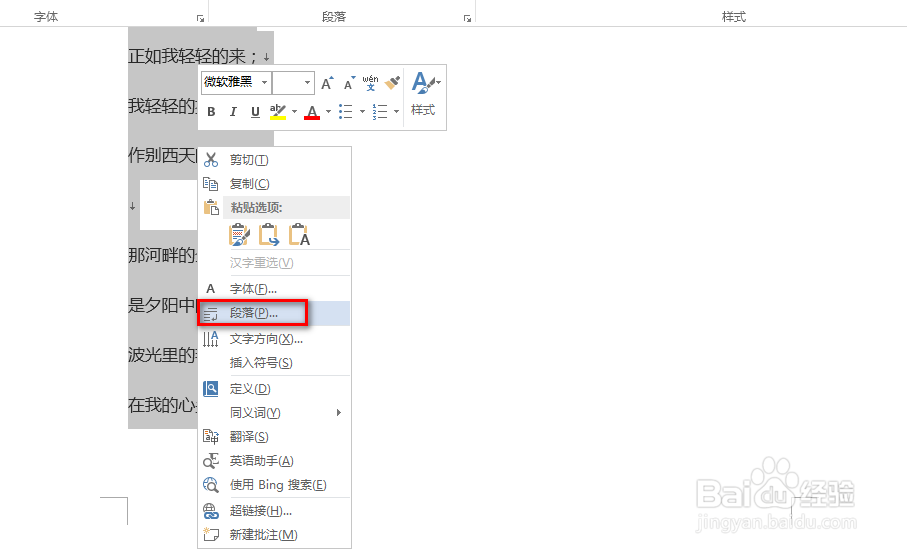This screenshot has height=554, width=907.
Task: Click the new comment note icon
Action: [211, 535]
